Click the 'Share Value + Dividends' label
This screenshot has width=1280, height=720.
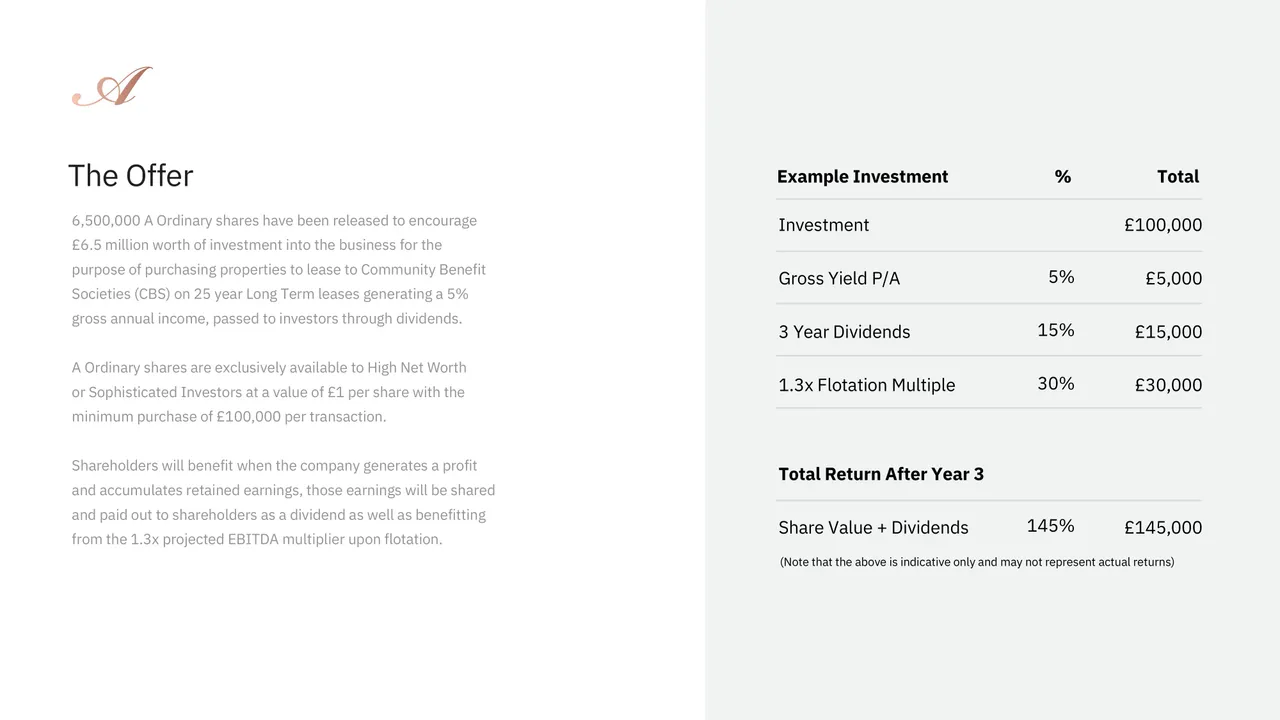pos(873,528)
